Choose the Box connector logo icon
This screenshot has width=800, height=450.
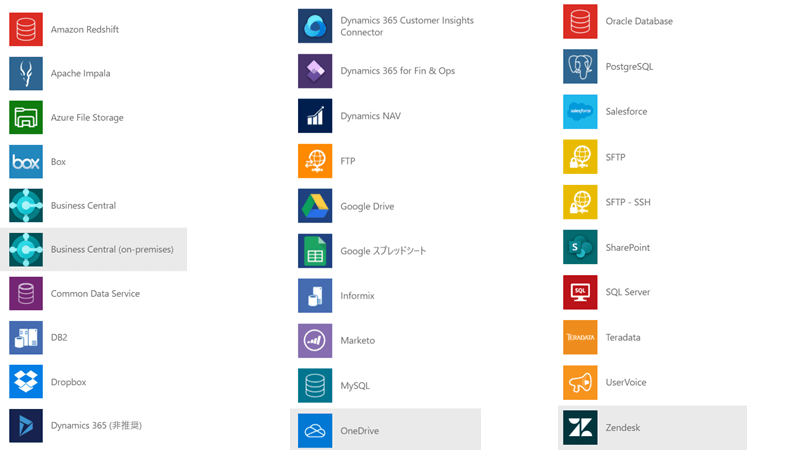click(26, 161)
